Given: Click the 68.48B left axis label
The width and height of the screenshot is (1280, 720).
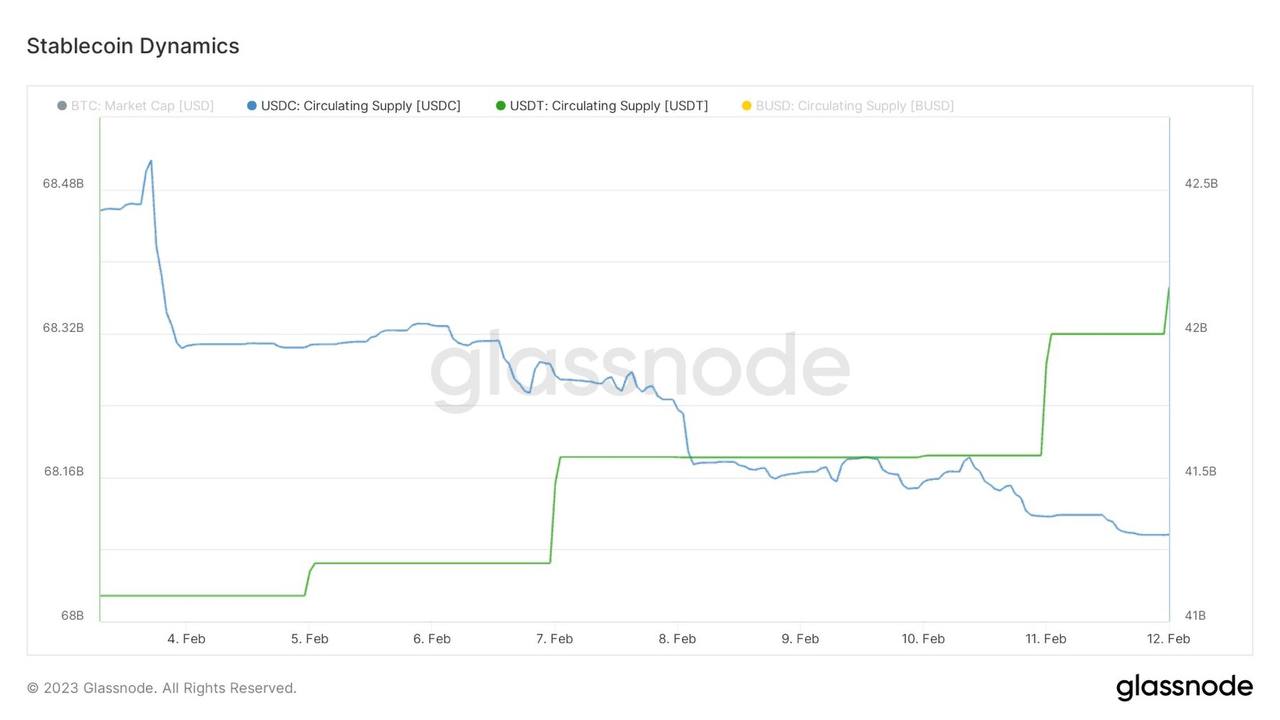Looking at the screenshot, I should (x=63, y=184).
